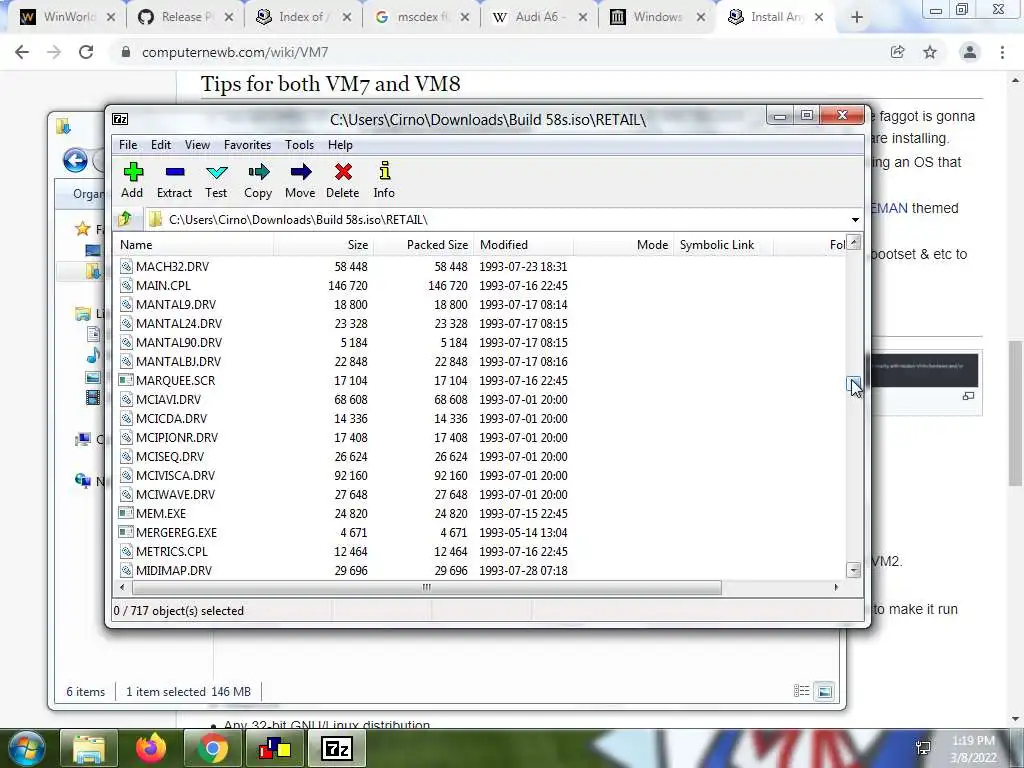This screenshot has width=1024, height=768.
Task: Select MCIVISCA.DRV file
Action: tap(175, 475)
